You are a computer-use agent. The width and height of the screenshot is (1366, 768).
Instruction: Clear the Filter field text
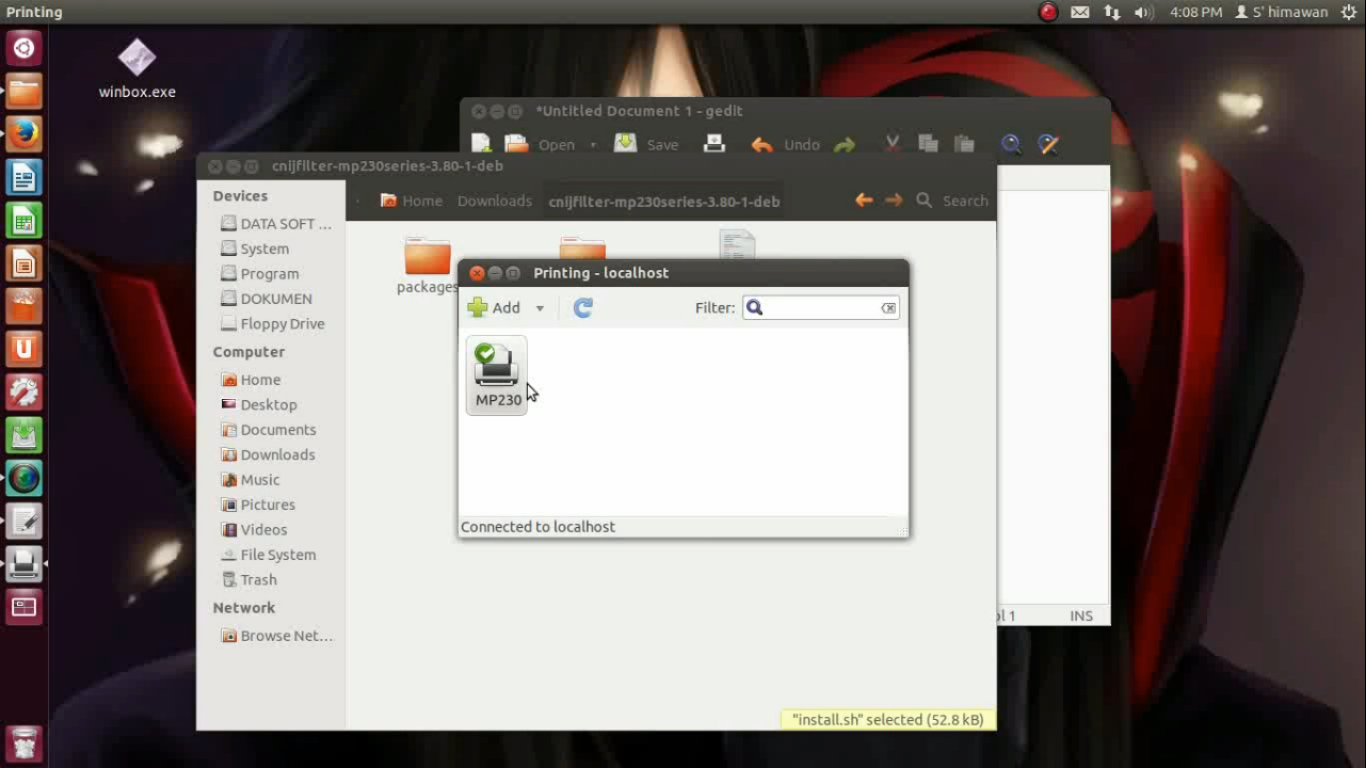coord(888,308)
